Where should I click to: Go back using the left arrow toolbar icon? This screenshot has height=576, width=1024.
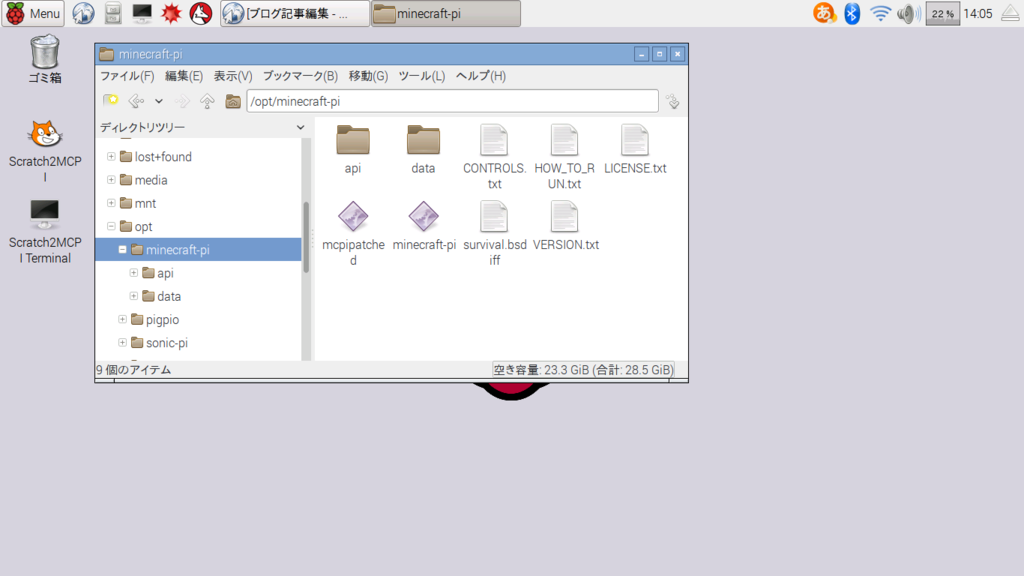136,101
